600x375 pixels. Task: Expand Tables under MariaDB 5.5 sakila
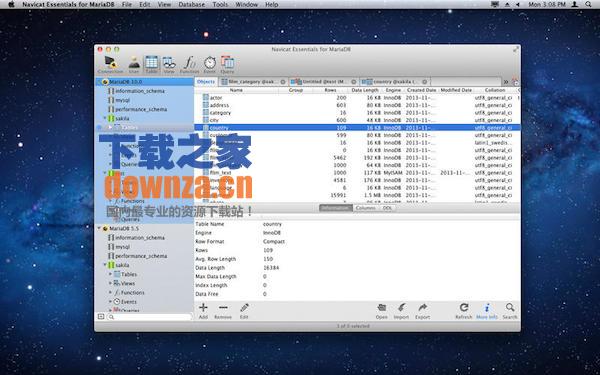pyautogui.click(x=110, y=274)
